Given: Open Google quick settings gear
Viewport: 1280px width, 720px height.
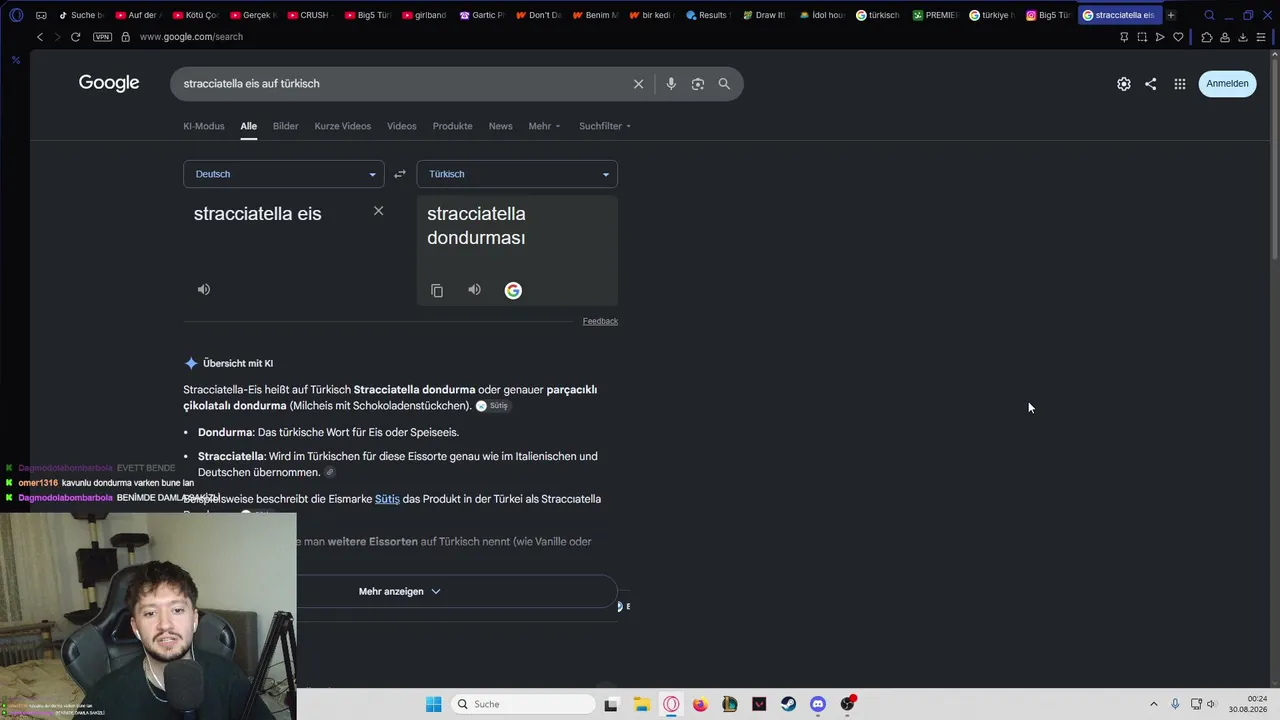Looking at the screenshot, I should (1124, 84).
